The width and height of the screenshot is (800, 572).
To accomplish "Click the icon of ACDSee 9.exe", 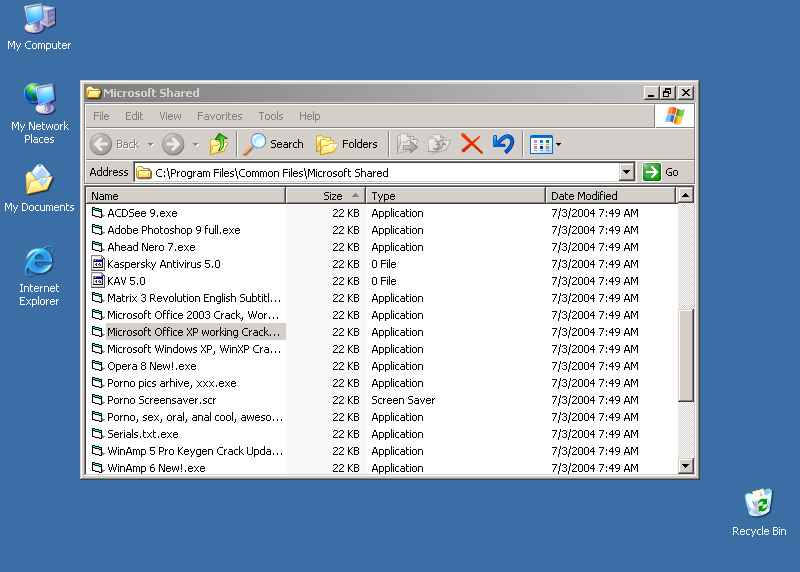I will tap(97, 213).
